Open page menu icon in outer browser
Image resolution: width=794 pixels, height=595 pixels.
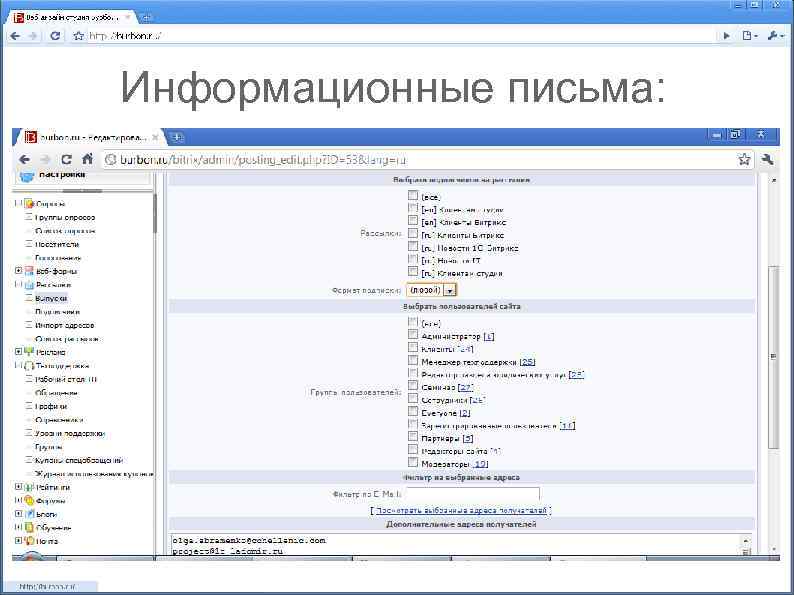pyautogui.click(x=749, y=36)
